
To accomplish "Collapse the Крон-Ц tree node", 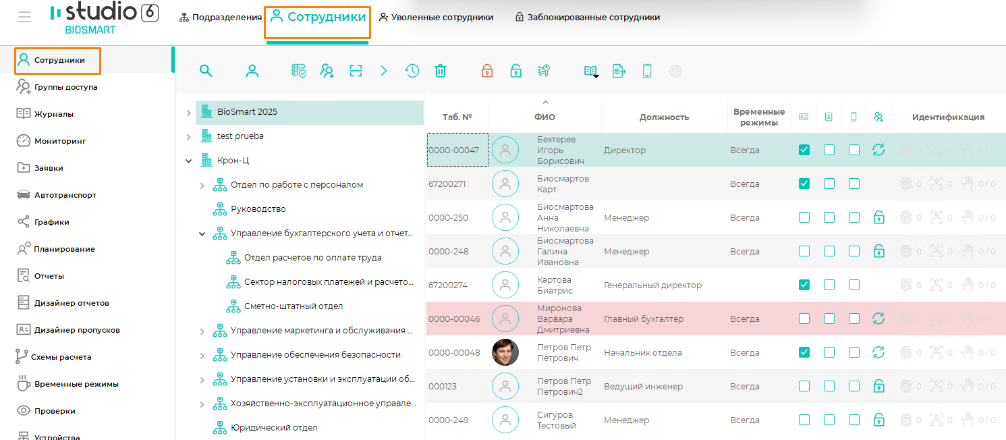I will (x=188, y=160).
